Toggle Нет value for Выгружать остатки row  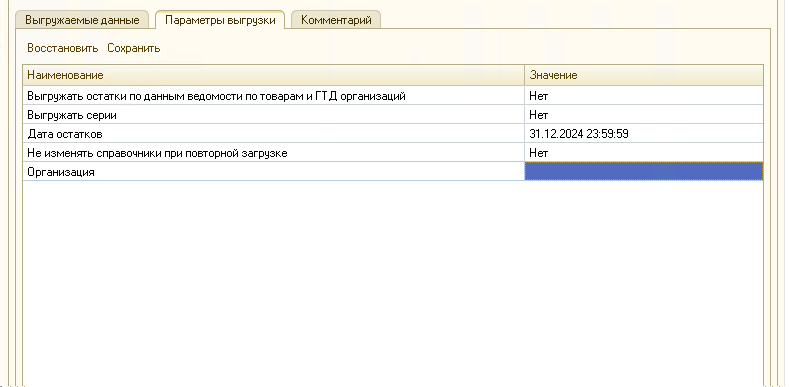644,96
